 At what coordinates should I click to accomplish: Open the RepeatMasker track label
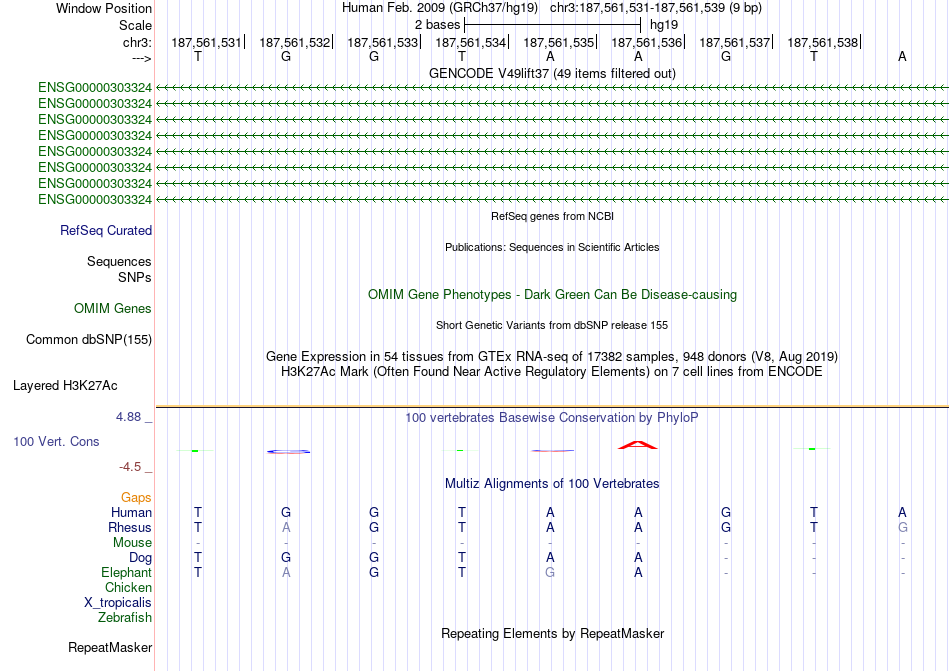coord(110,648)
